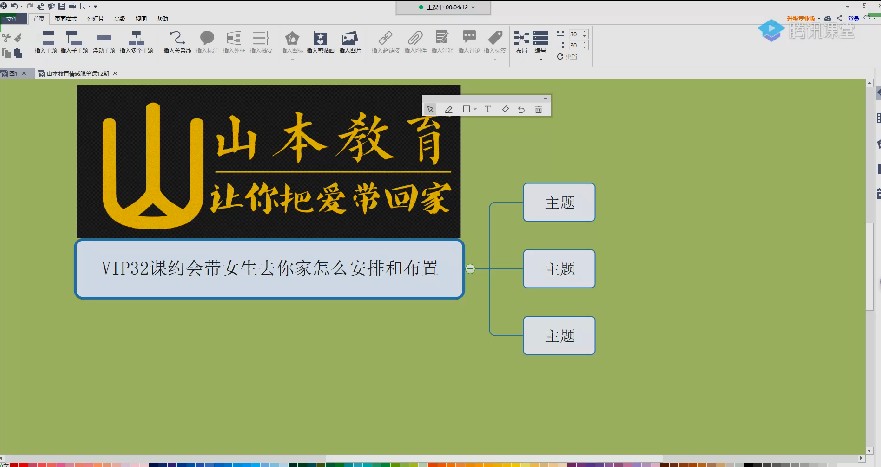Insert a subtopic using the ribbon icon

point(74,42)
